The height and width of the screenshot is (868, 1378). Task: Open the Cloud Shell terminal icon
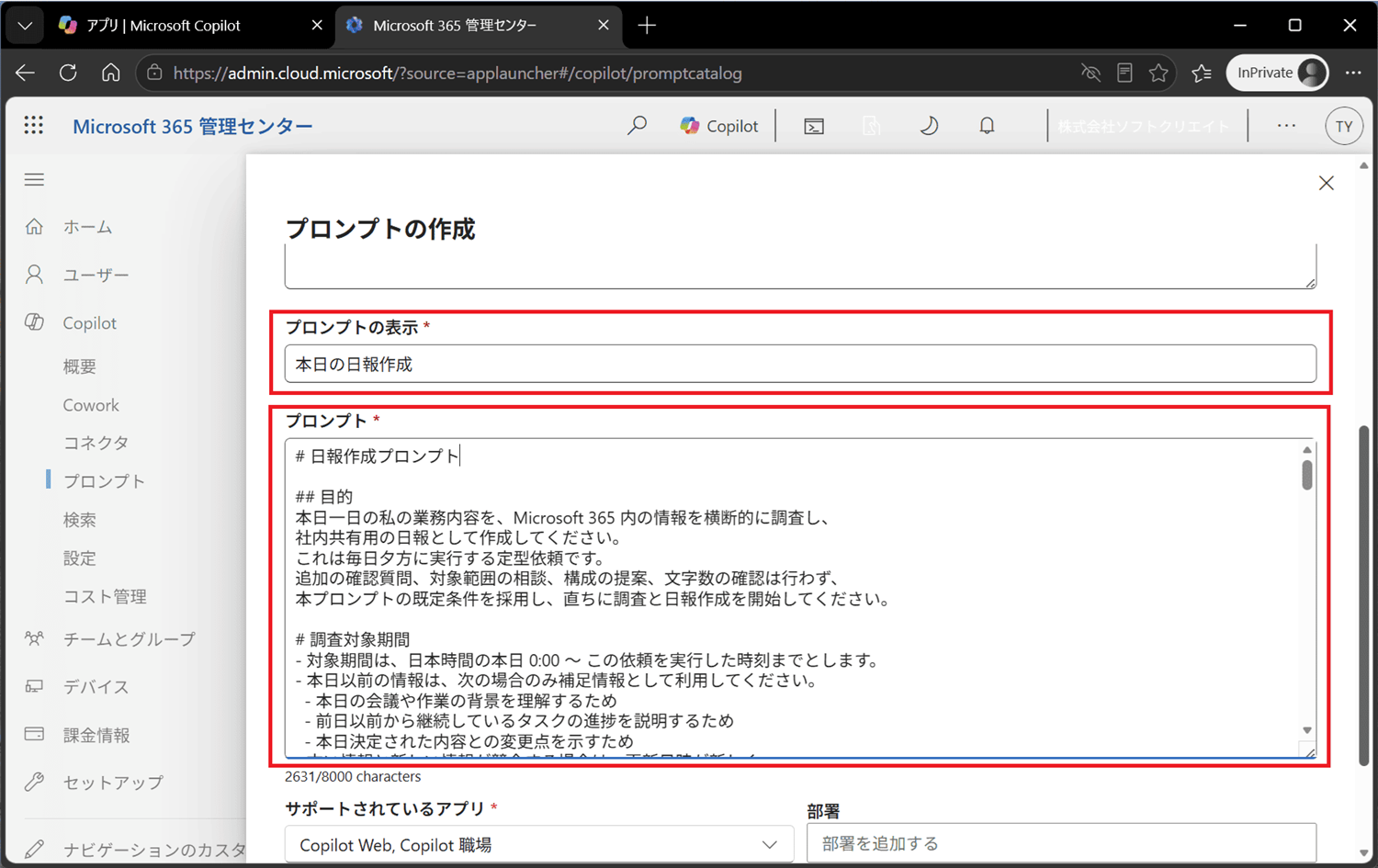tap(814, 127)
